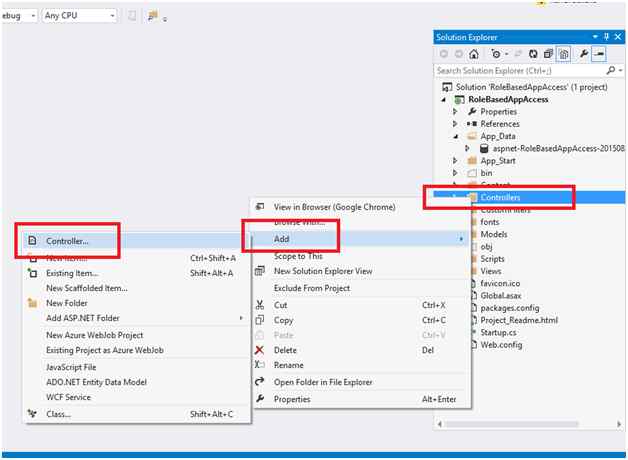Click the References icon in the tree
The image size is (628, 460).
[472, 124]
